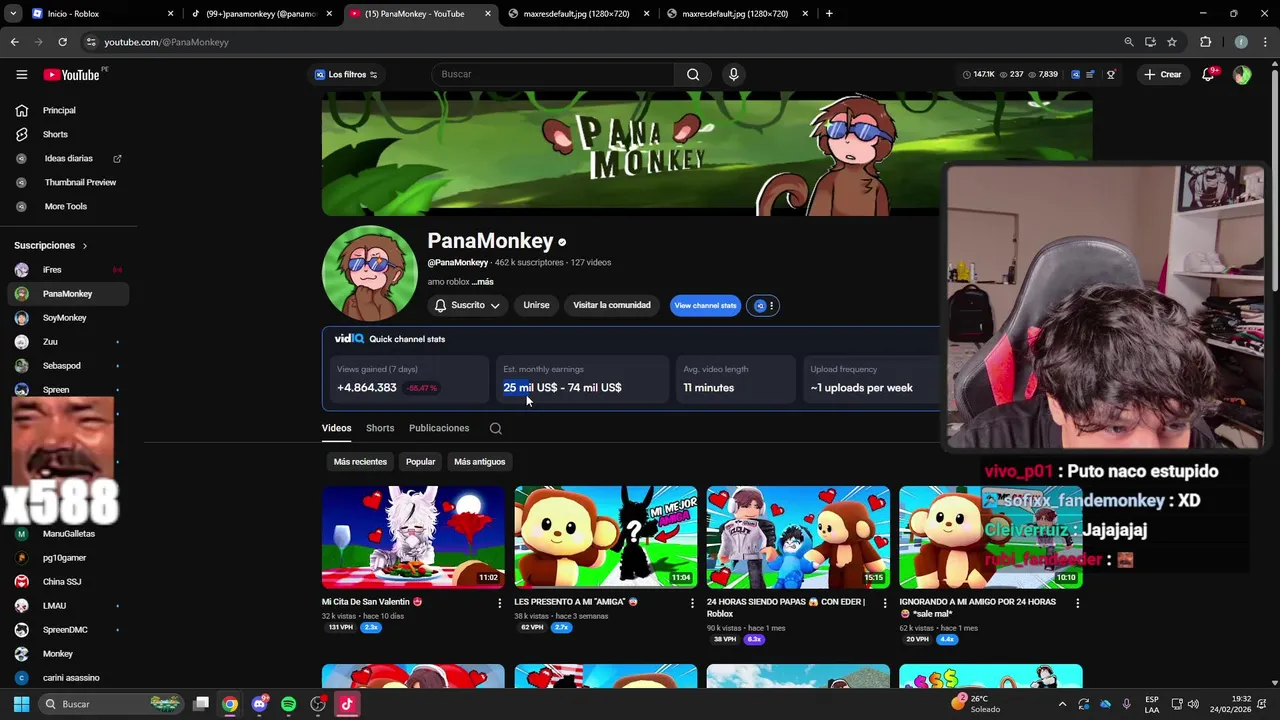Filter videos by Más antiguos
Viewport: 1280px width, 720px height.
[480, 461]
